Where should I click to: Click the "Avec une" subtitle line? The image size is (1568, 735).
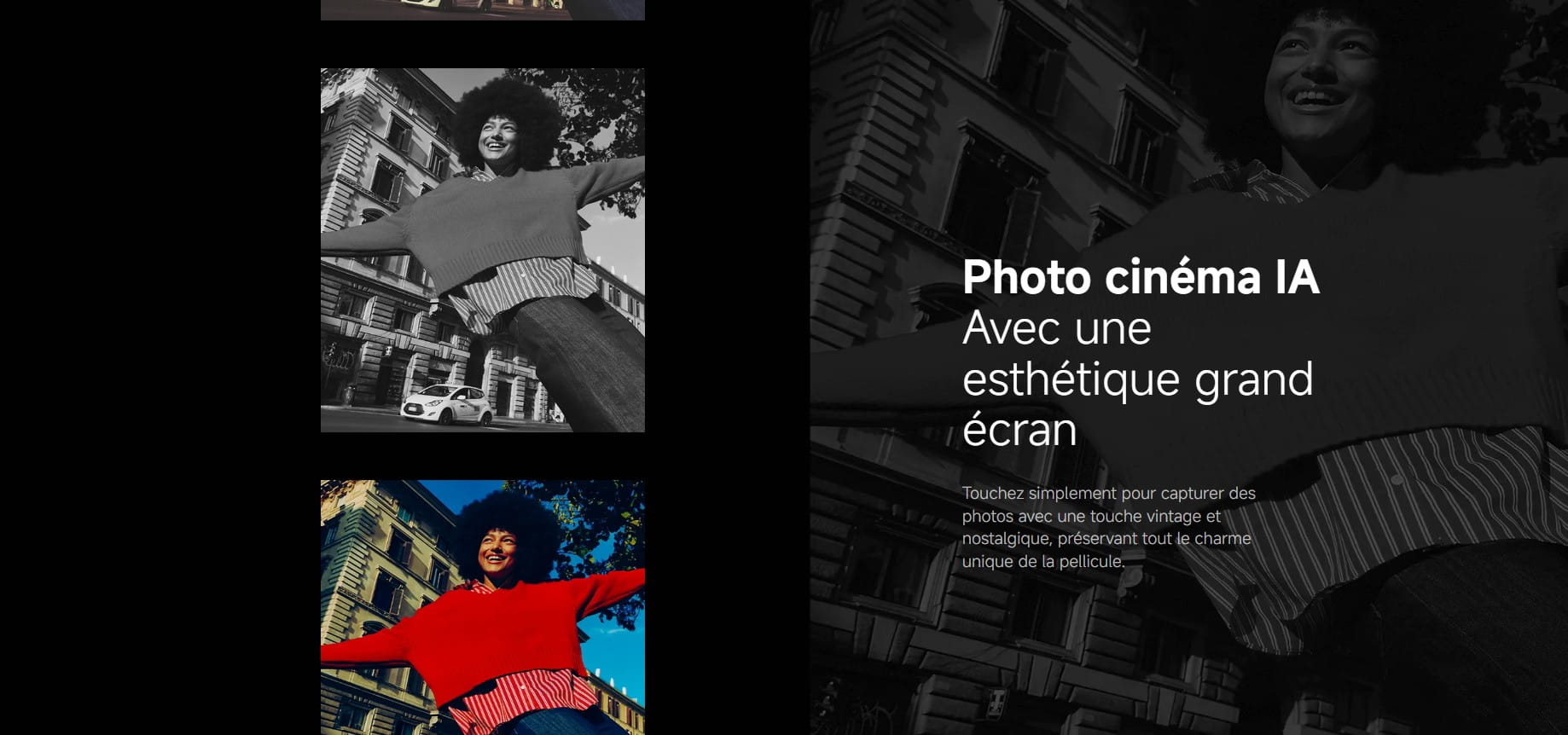1056,328
